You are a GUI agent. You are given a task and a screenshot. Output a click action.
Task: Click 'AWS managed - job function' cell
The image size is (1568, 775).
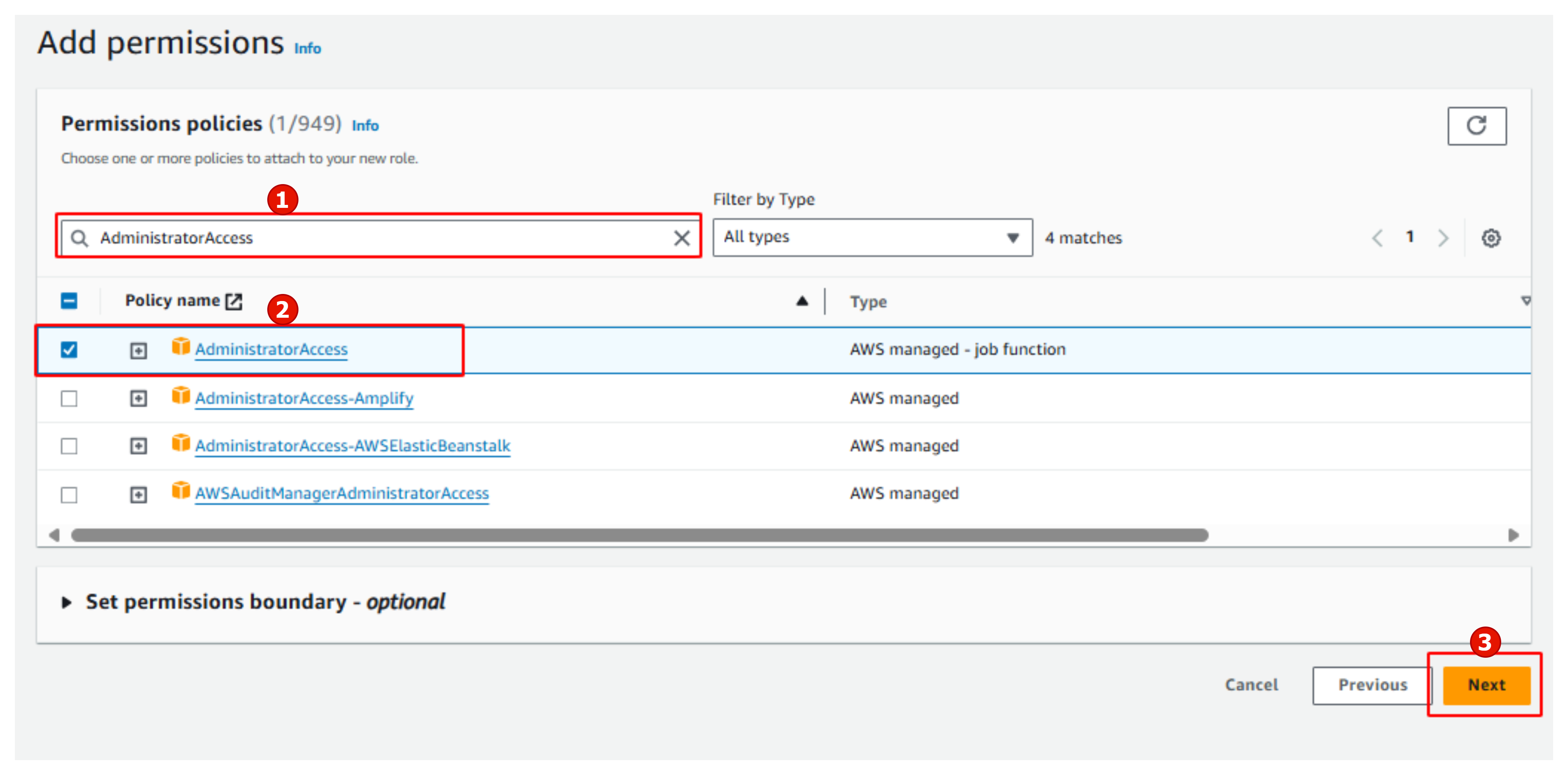click(957, 349)
